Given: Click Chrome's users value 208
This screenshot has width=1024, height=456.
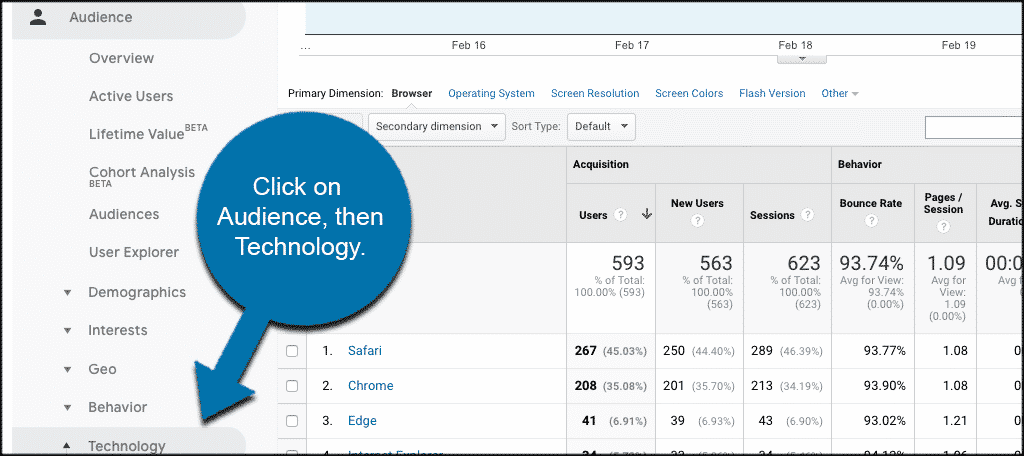Looking at the screenshot, I should tap(585, 385).
